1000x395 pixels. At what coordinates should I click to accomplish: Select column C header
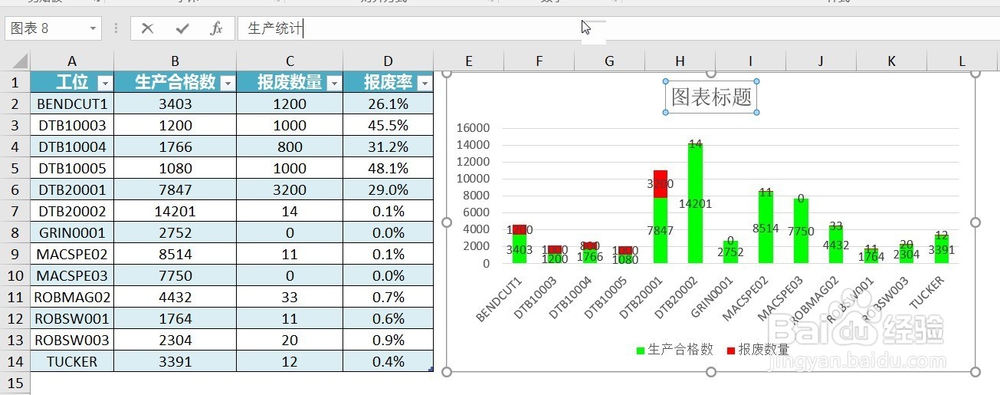pyautogui.click(x=290, y=61)
